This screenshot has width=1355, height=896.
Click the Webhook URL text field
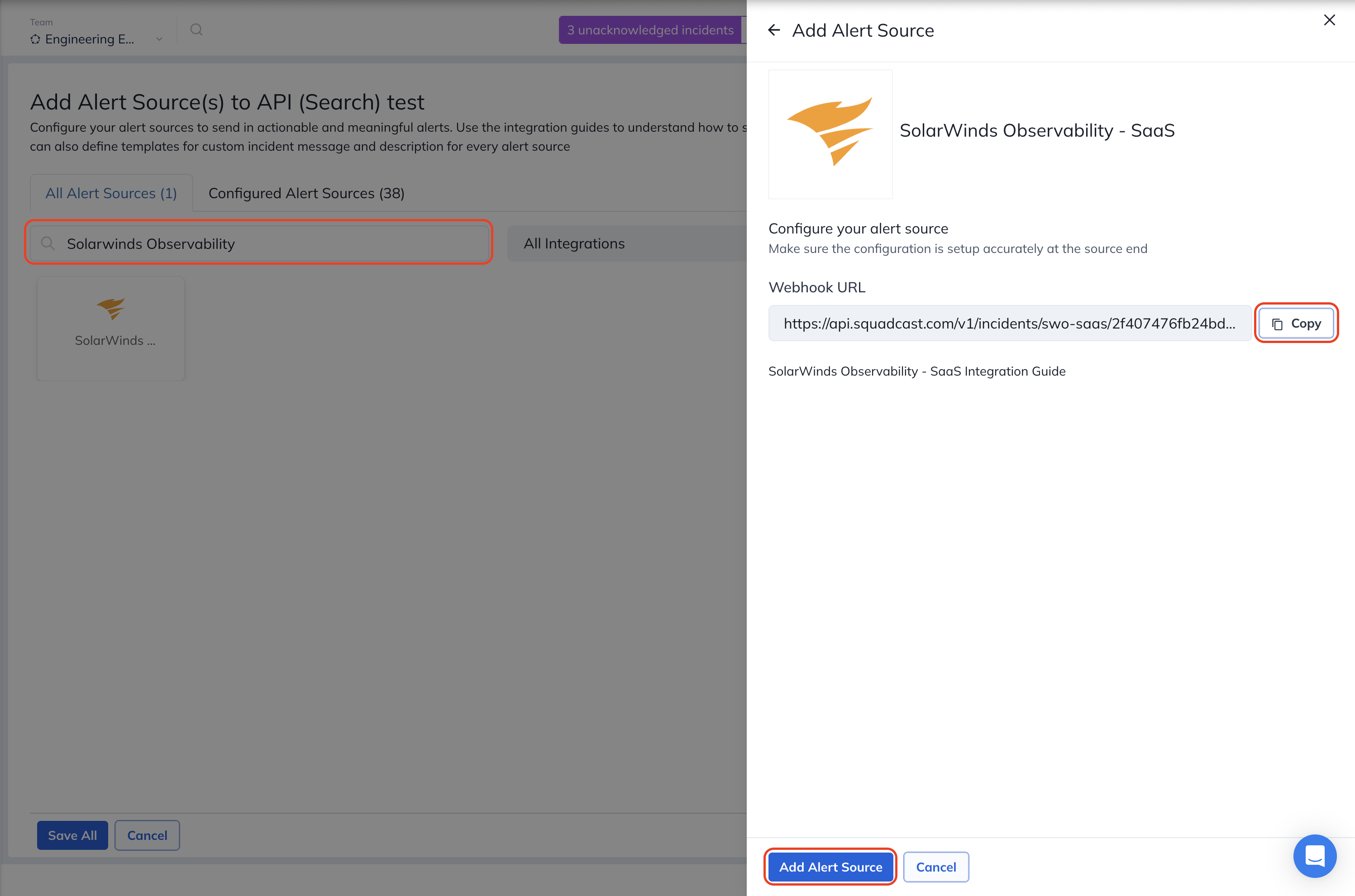pyautogui.click(x=1009, y=324)
